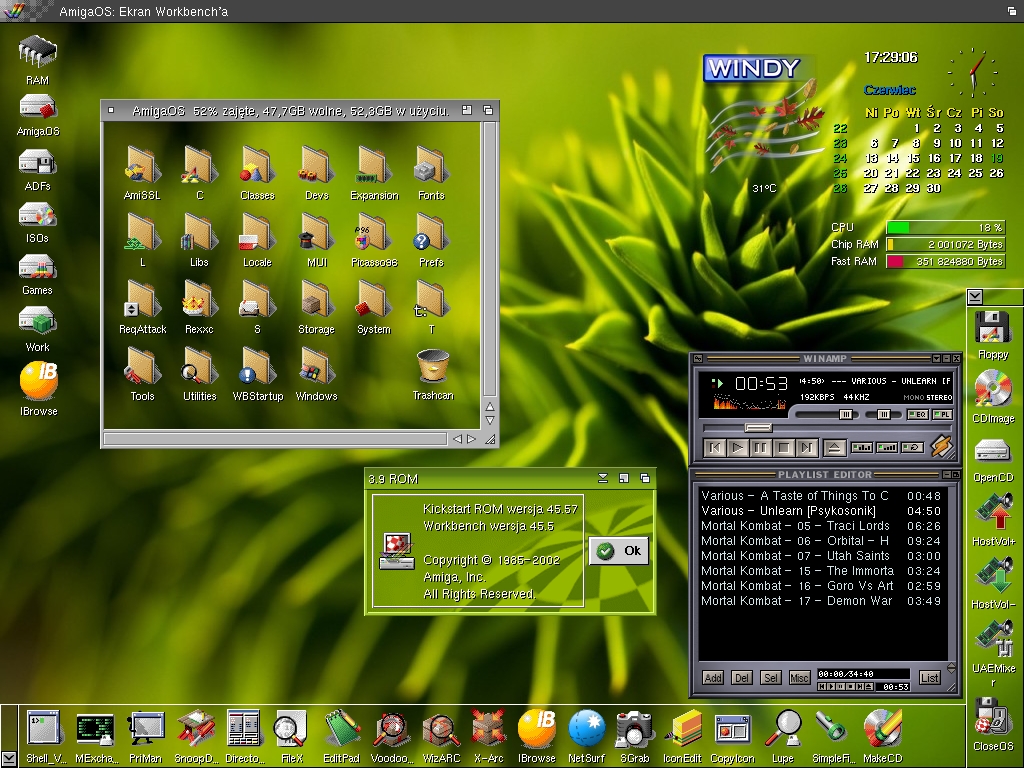The height and width of the screenshot is (768, 1024).
Task: Click the Floppy icon in right dock
Action: point(993,335)
